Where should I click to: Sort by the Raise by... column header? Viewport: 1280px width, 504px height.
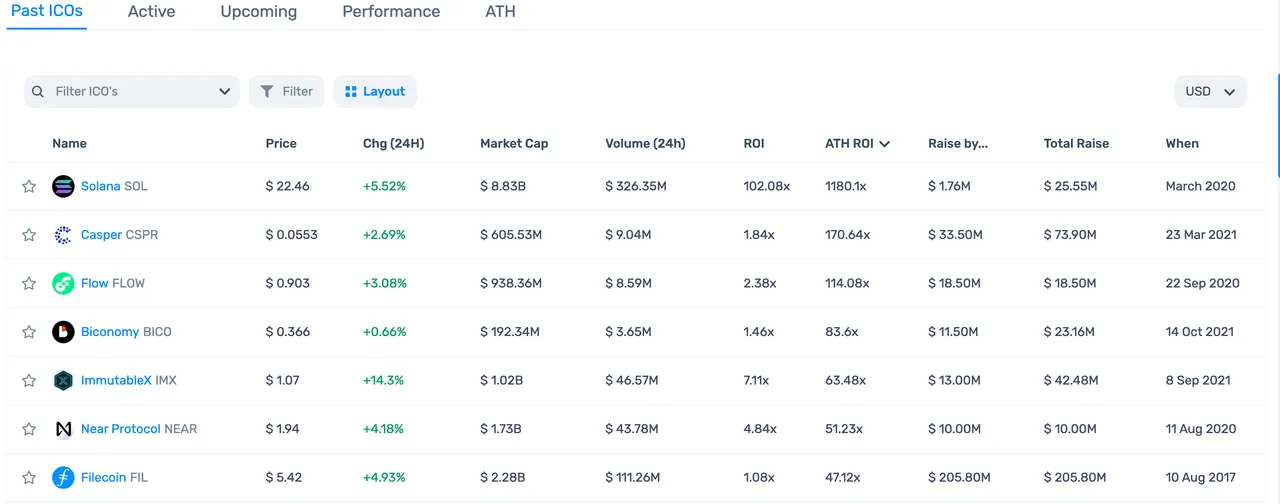[x=958, y=143]
